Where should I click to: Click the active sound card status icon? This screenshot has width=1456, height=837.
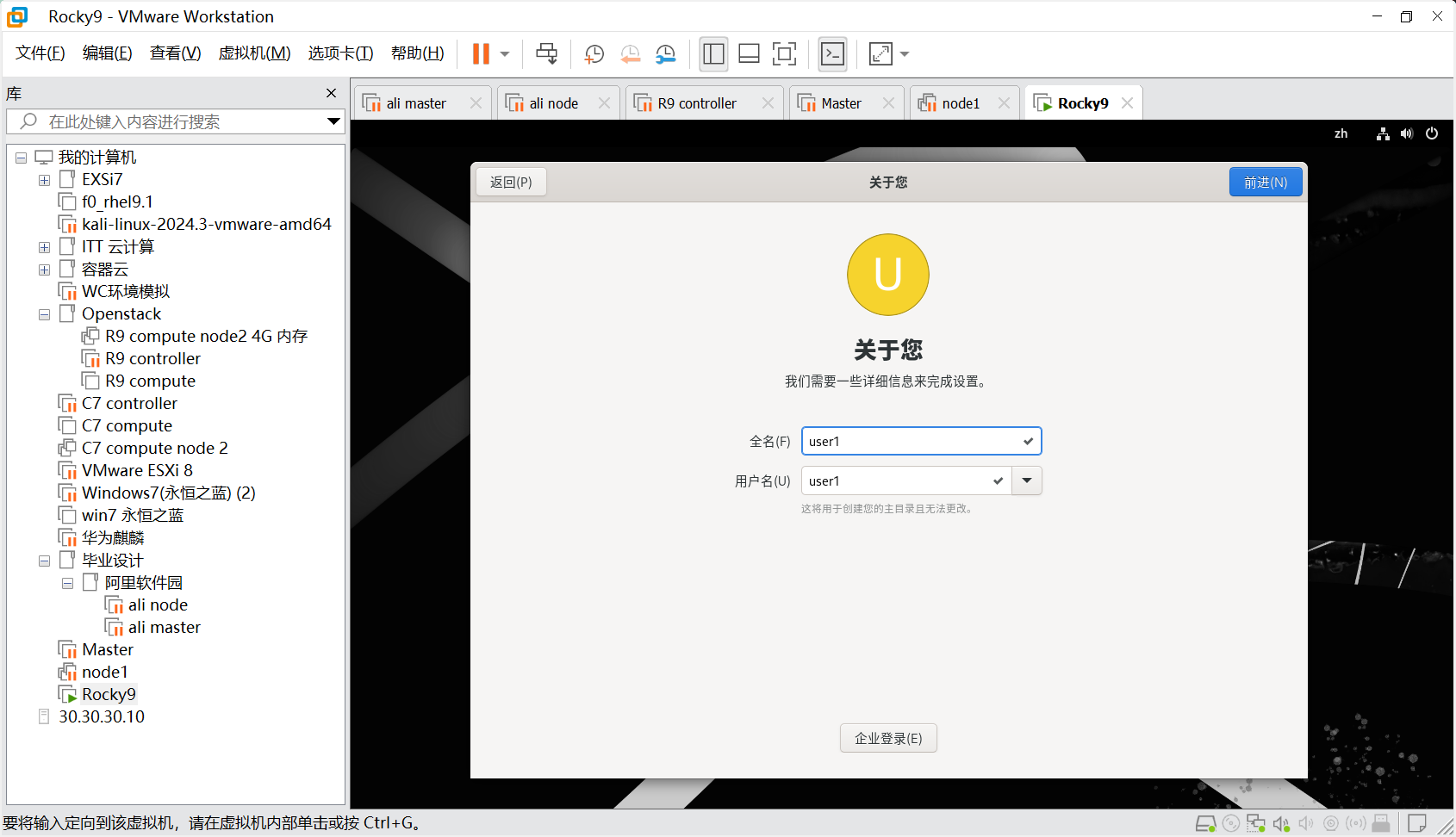(1281, 824)
